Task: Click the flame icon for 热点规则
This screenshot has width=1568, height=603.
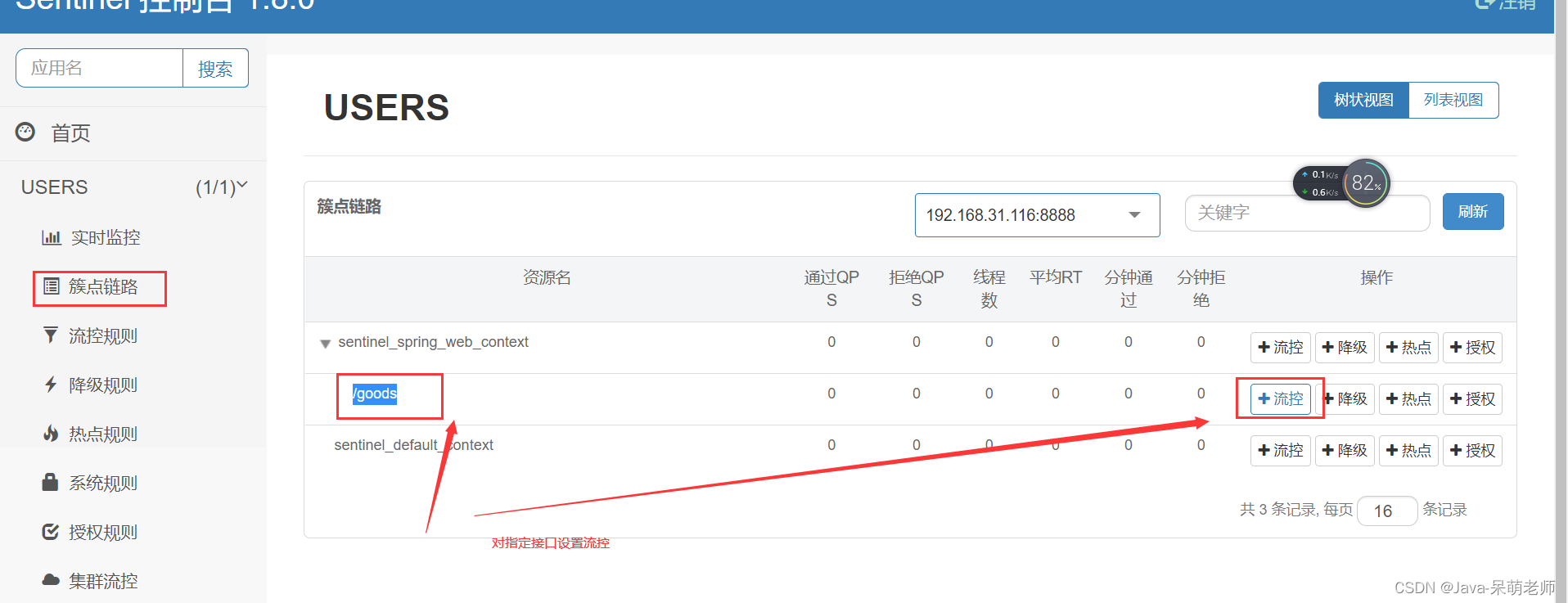Action: pos(51,434)
